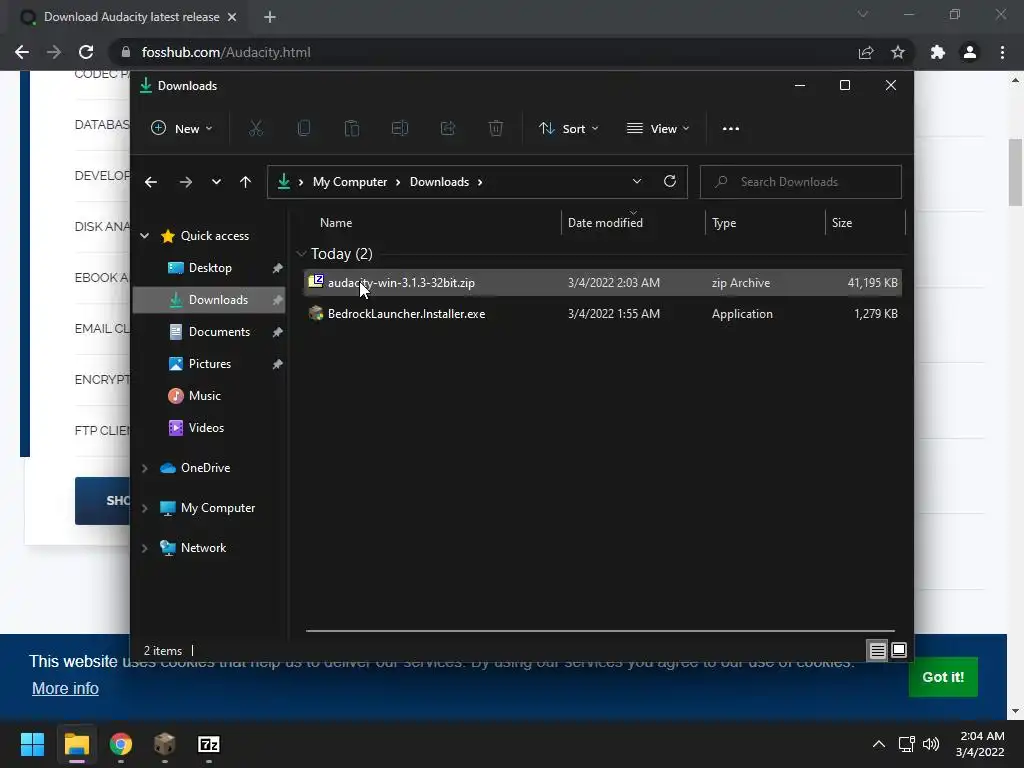Screen dimensions: 1024x768
Task: Switch to large thumbnails view icon
Action: tap(899, 650)
